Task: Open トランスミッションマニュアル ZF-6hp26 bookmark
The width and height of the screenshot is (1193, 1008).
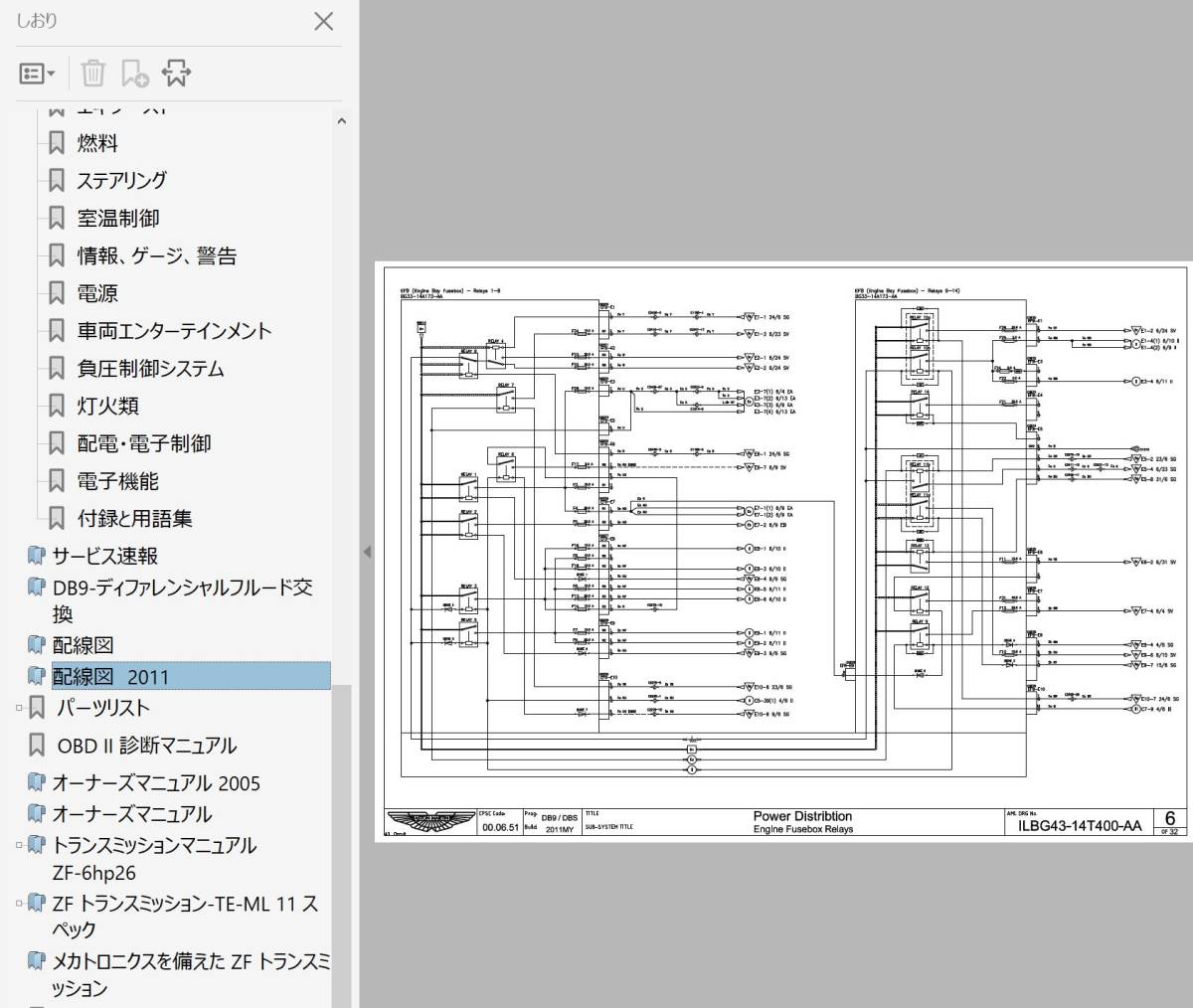Action: (154, 859)
